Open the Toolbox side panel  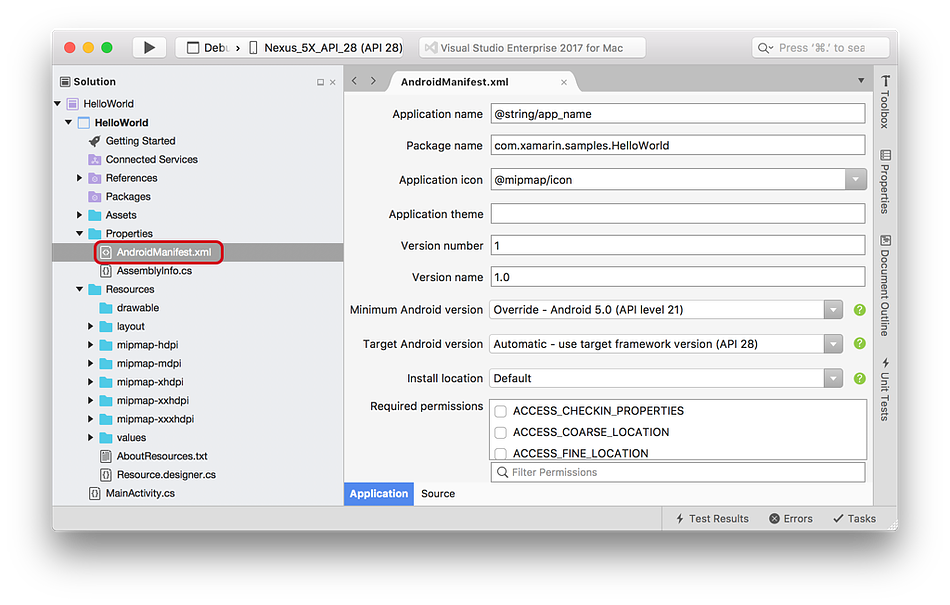(885, 101)
